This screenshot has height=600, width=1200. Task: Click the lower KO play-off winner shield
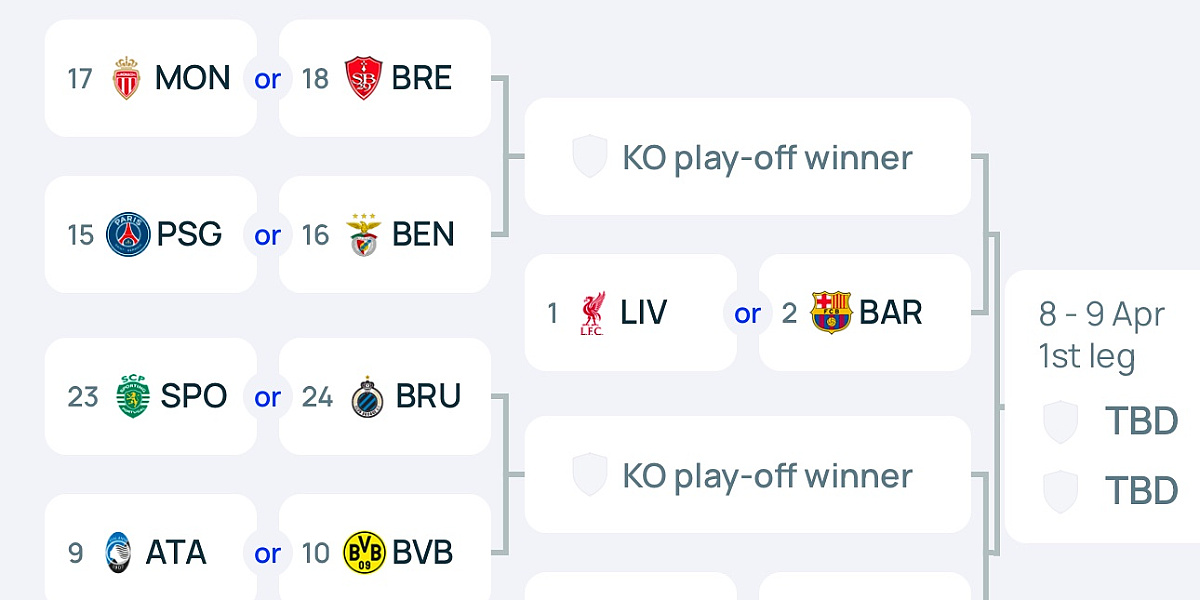tap(589, 475)
